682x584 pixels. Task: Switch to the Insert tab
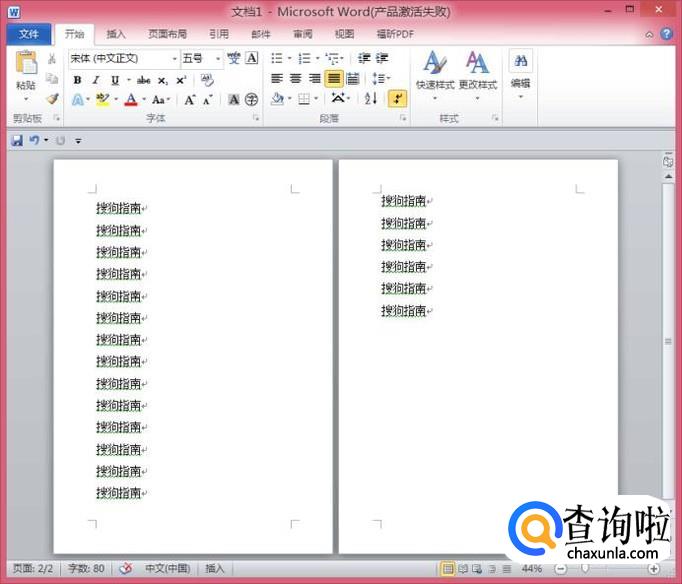[116, 34]
